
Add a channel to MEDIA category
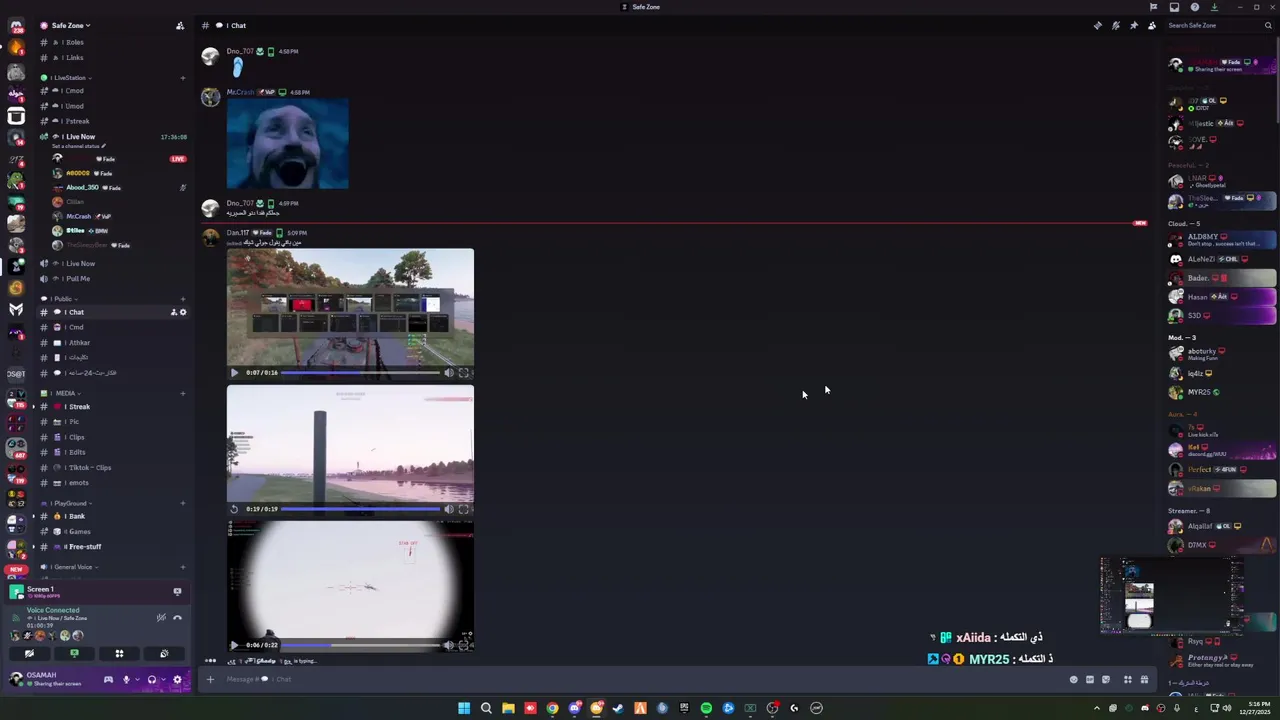pos(182,394)
